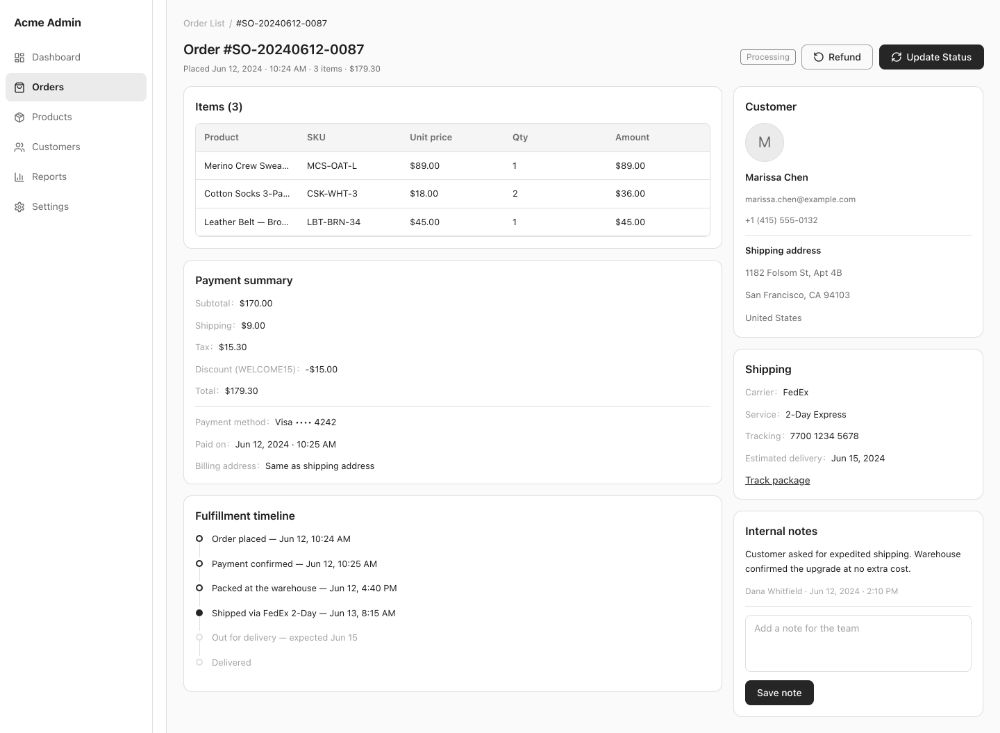Image resolution: width=1000 pixels, height=733 pixels.
Task: Click the SKU MCS-OAT-L cell
Action: [332, 166]
